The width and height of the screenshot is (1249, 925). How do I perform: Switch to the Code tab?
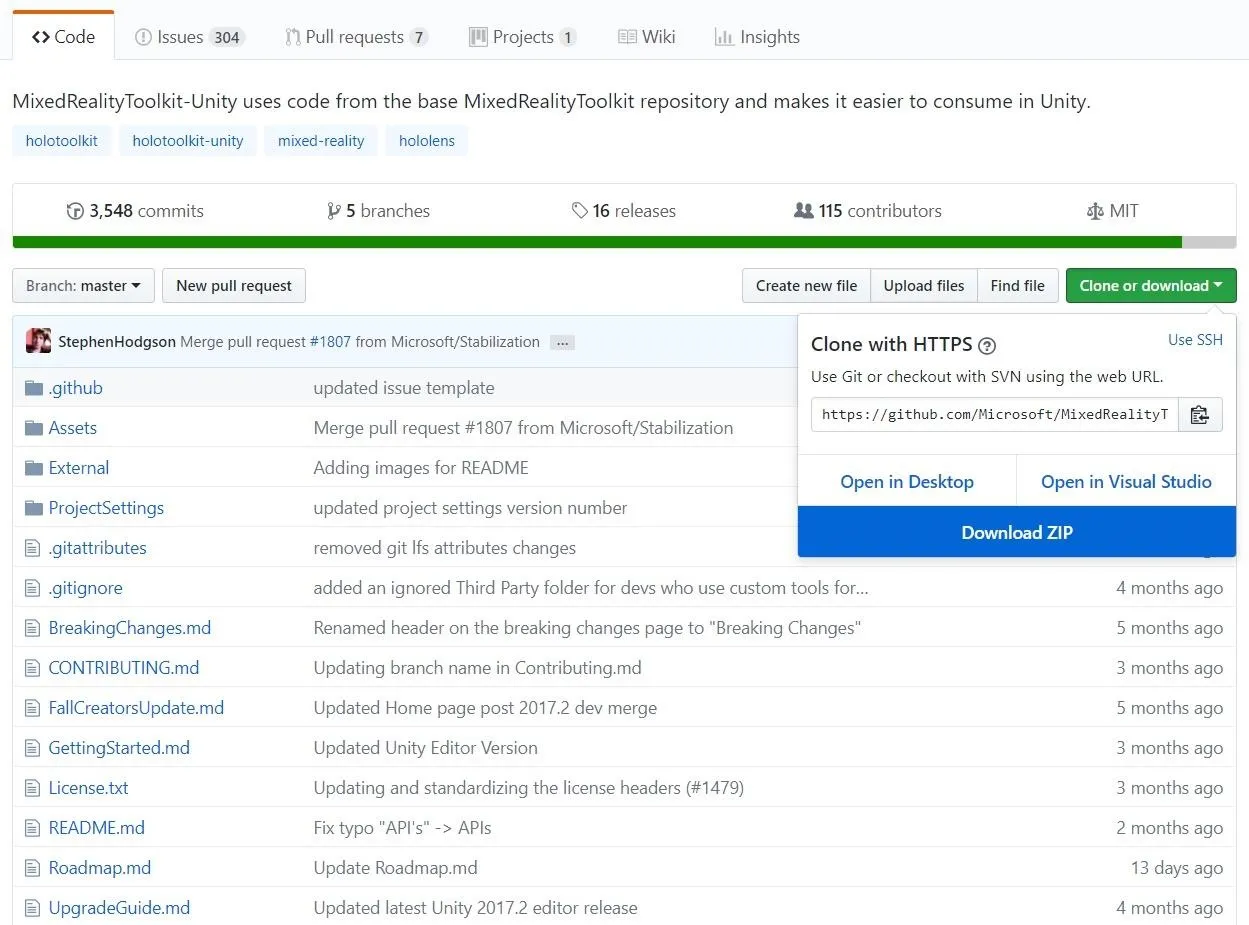63,37
